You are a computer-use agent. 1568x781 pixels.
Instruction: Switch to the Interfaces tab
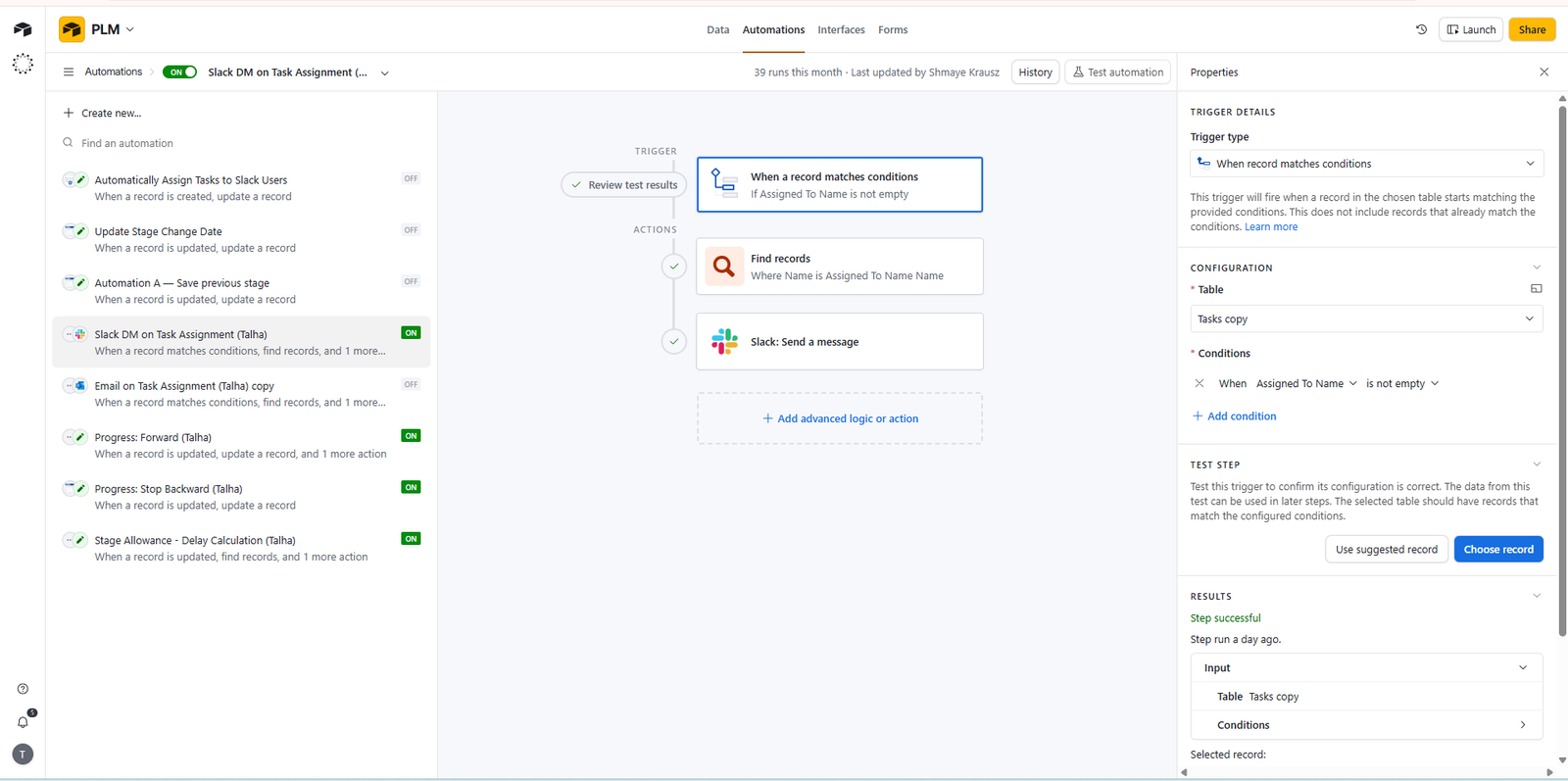pos(841,29)
